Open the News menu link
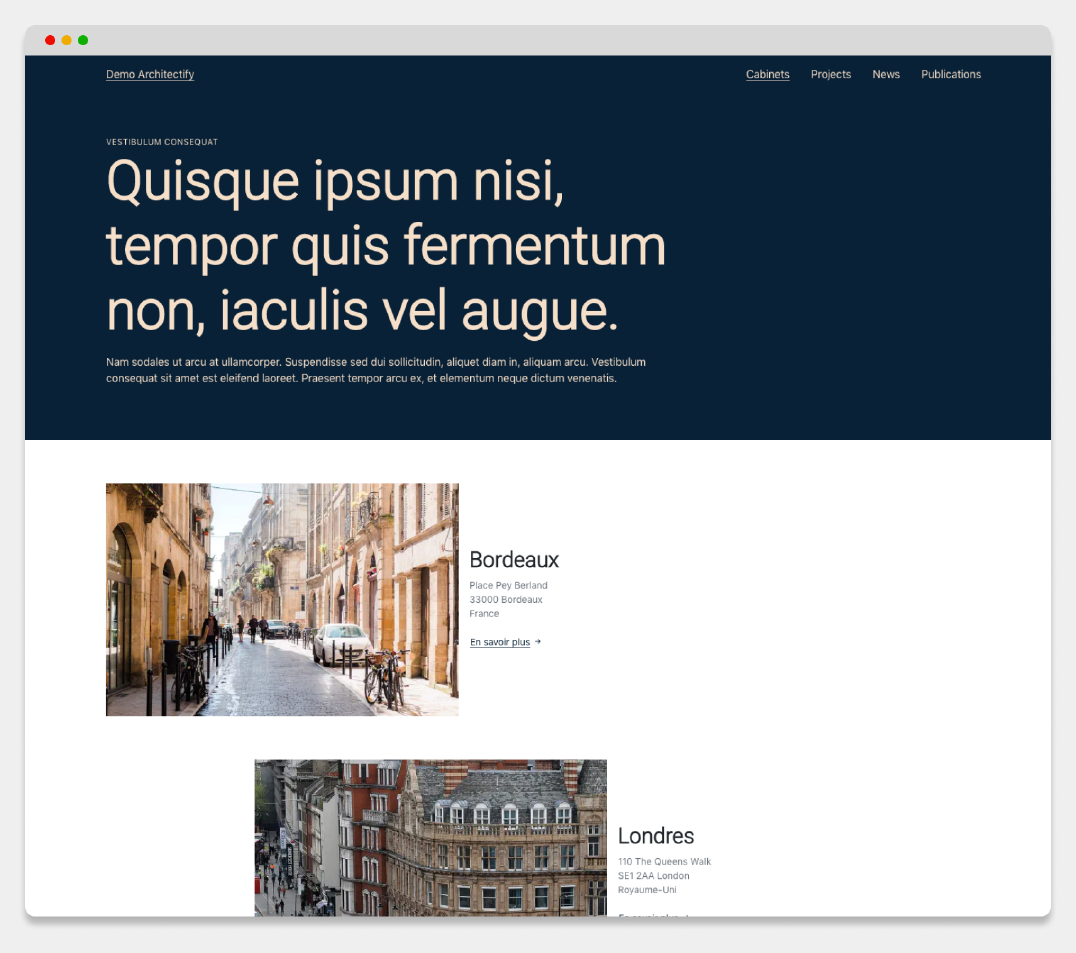1076x953 pixels. [885, 74]
